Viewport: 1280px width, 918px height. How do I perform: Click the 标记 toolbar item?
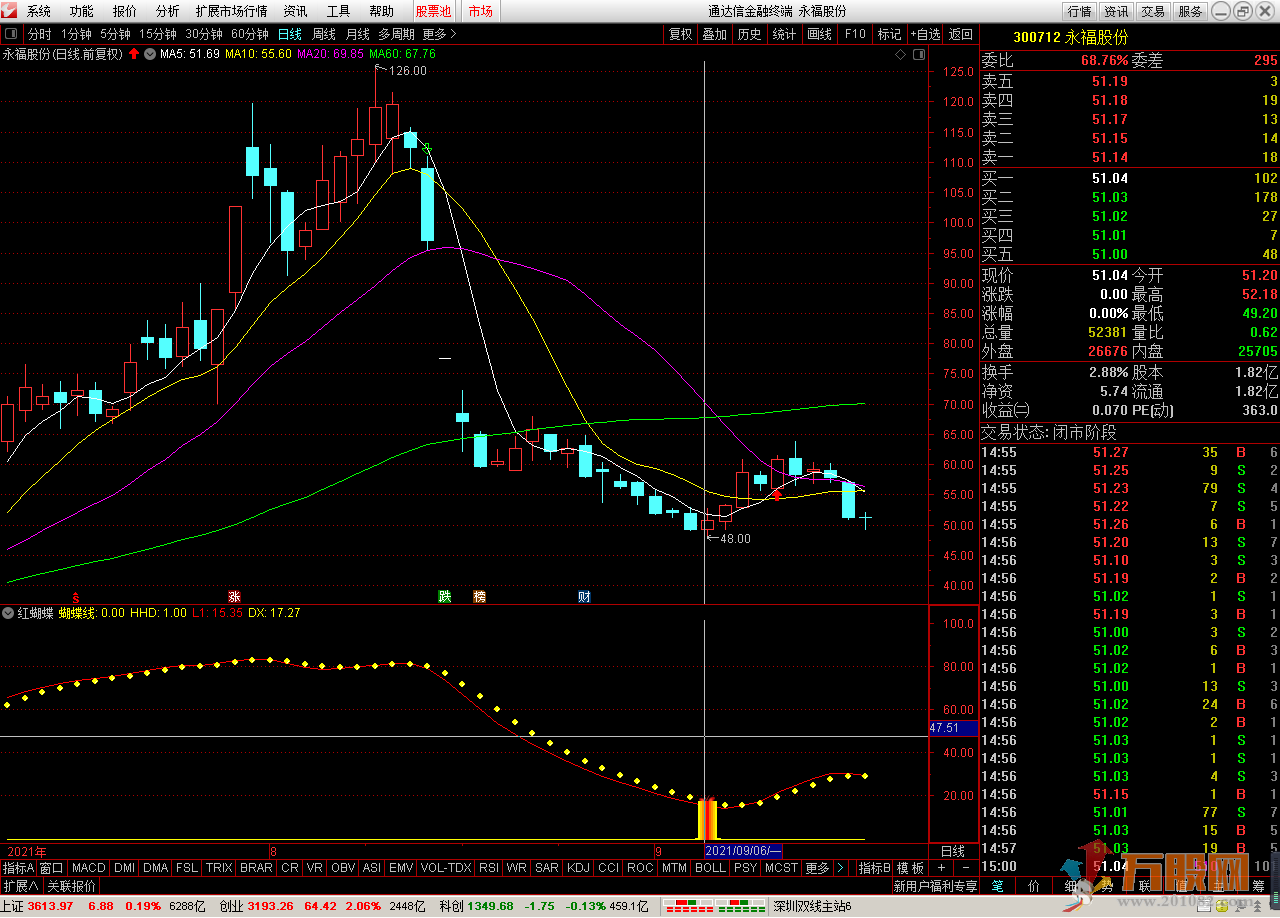tap(889, 34)
